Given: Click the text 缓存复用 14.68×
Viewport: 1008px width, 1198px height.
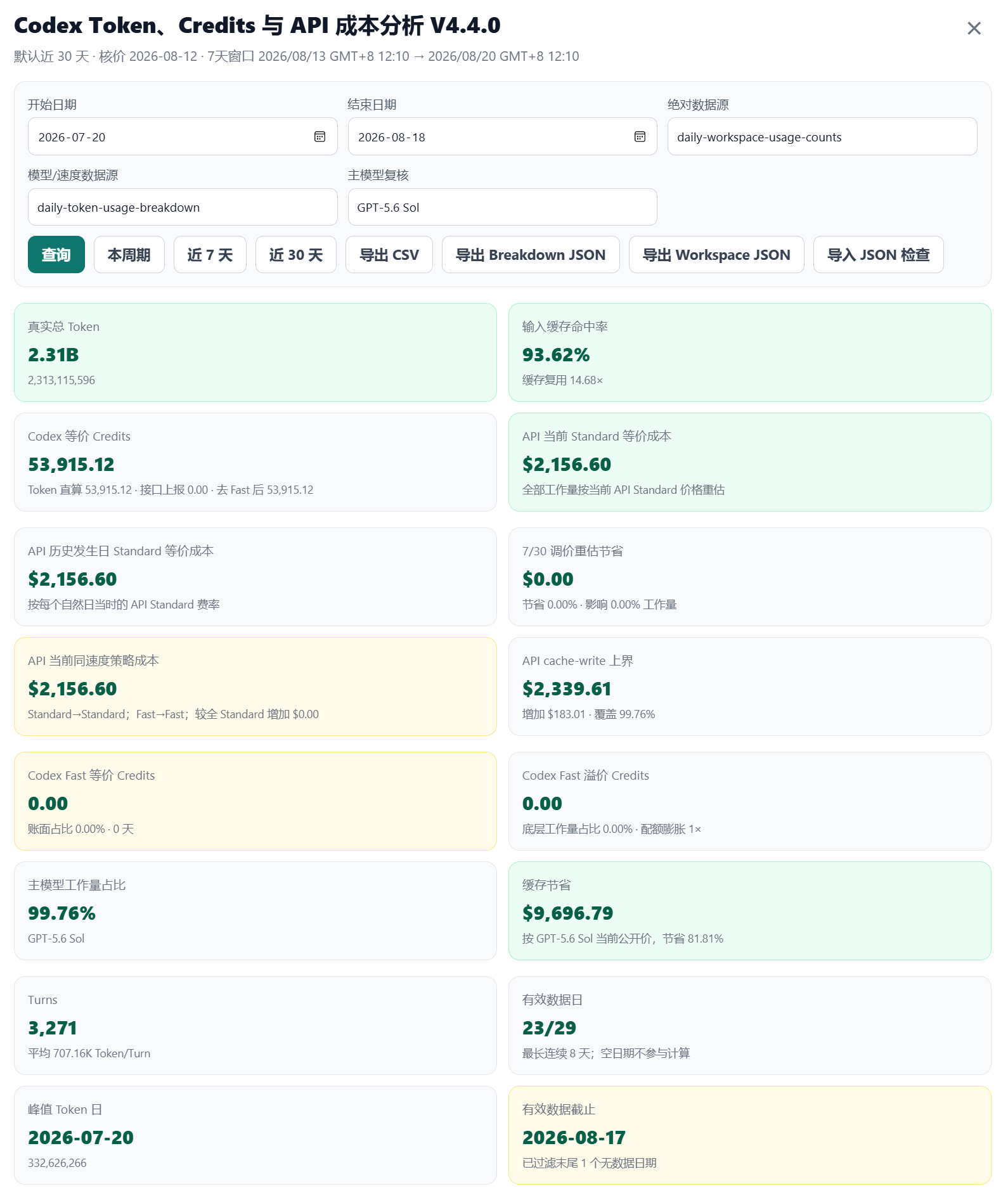Looking at the screenshot, I should point(562,380).
